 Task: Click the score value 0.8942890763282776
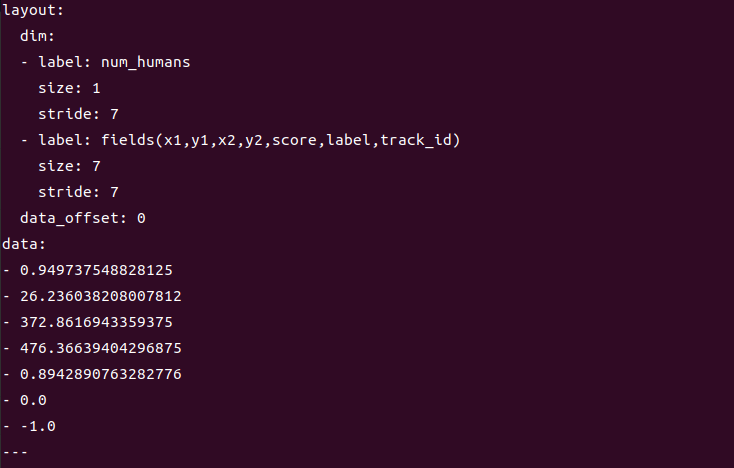pos(101,374)
